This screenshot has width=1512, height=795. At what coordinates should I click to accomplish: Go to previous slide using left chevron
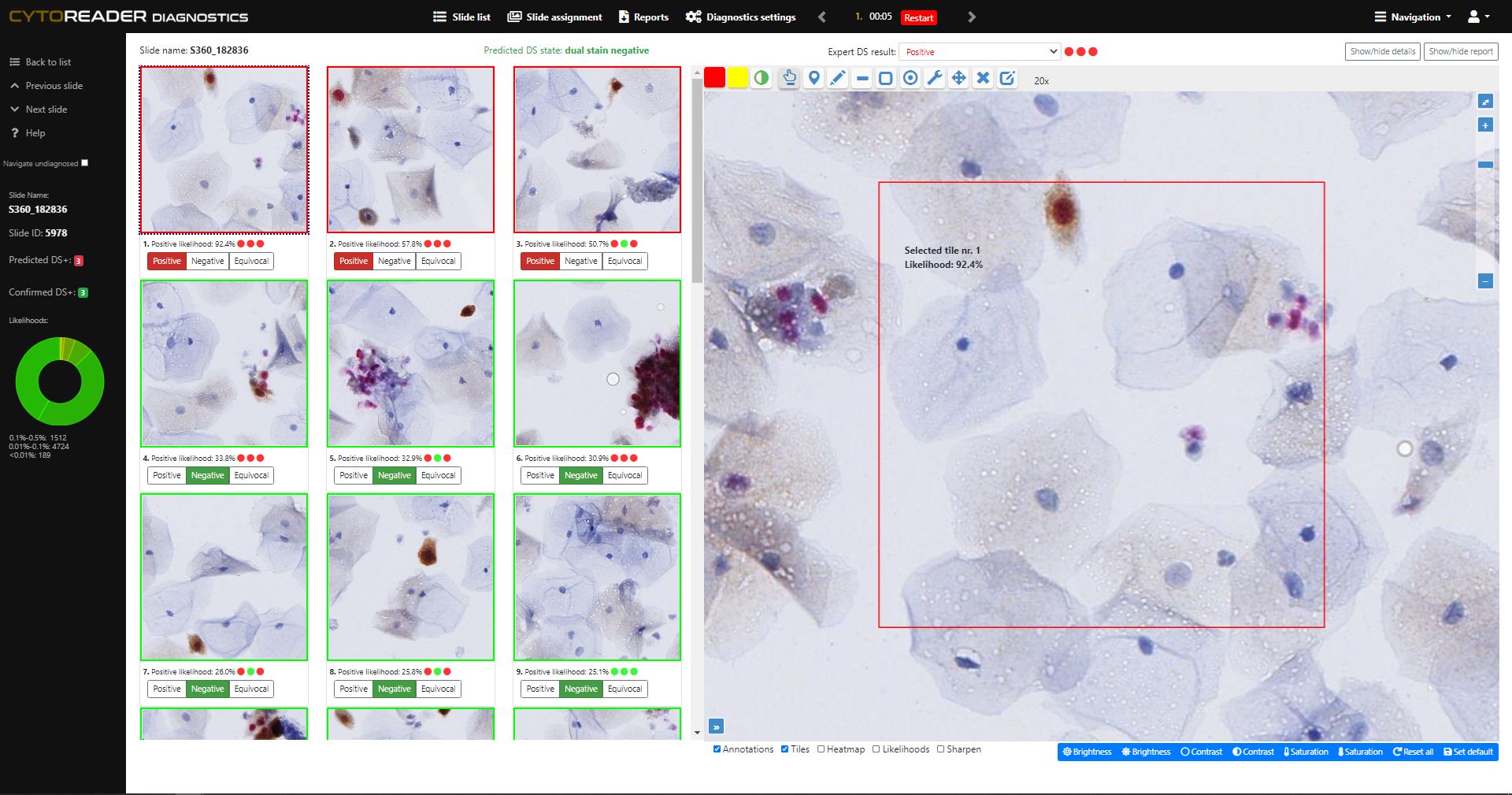[822, 17]
